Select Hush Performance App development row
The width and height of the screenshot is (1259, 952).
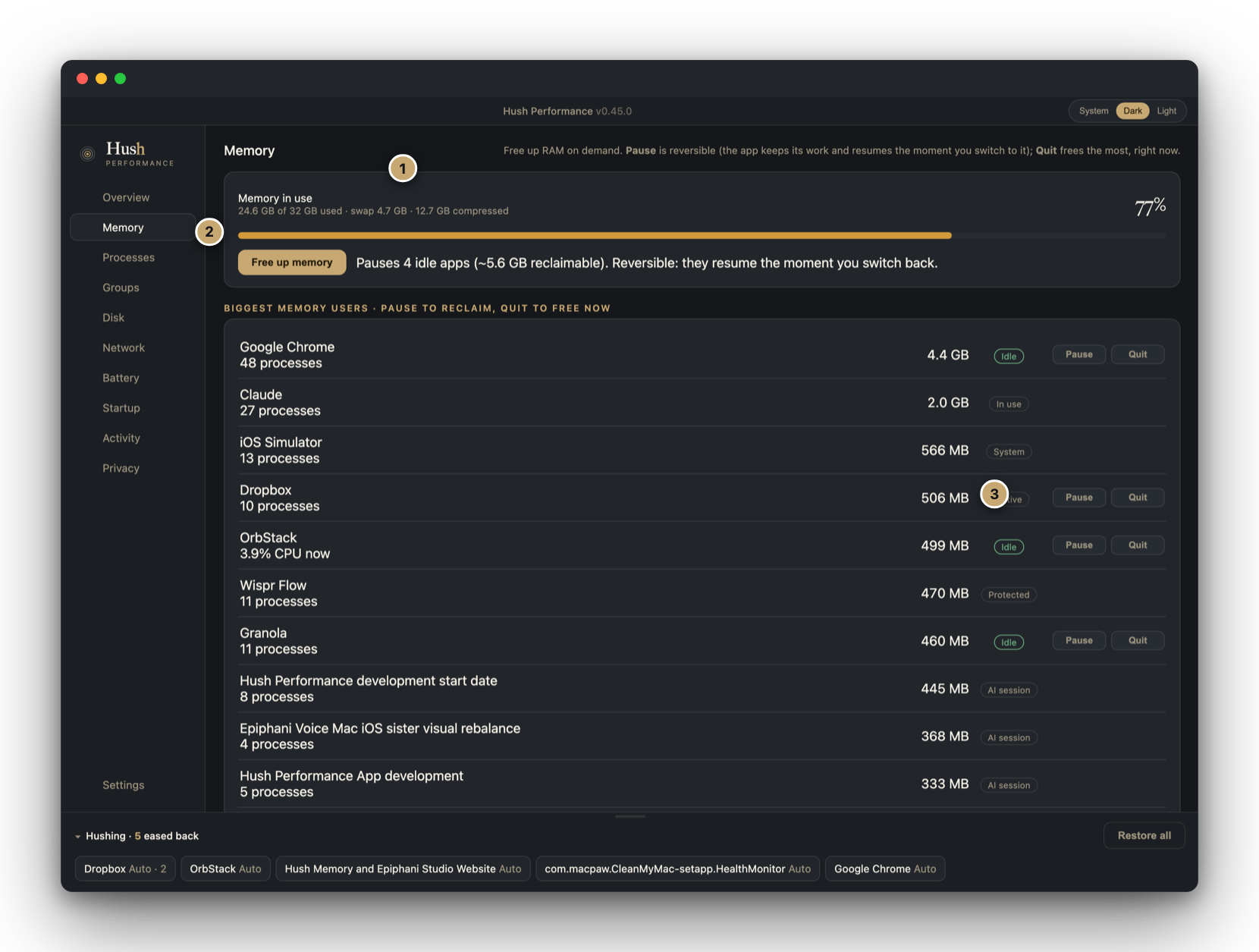tap(351, 776)
